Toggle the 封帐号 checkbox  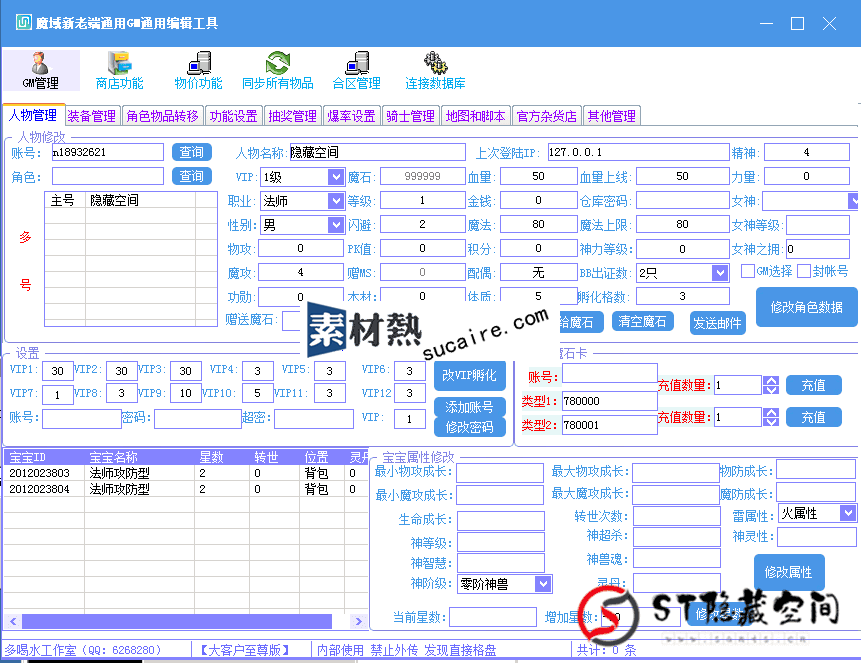(x=804, y=271)
